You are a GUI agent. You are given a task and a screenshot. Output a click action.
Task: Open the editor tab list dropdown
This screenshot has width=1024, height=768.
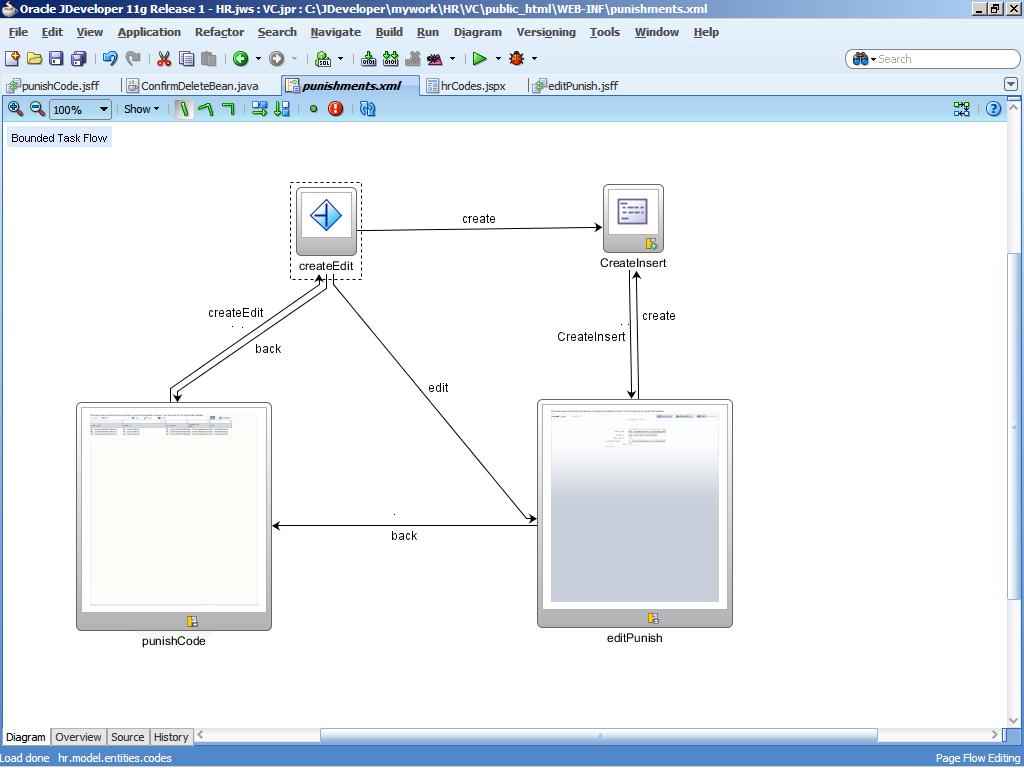(x=1010, y=85)
